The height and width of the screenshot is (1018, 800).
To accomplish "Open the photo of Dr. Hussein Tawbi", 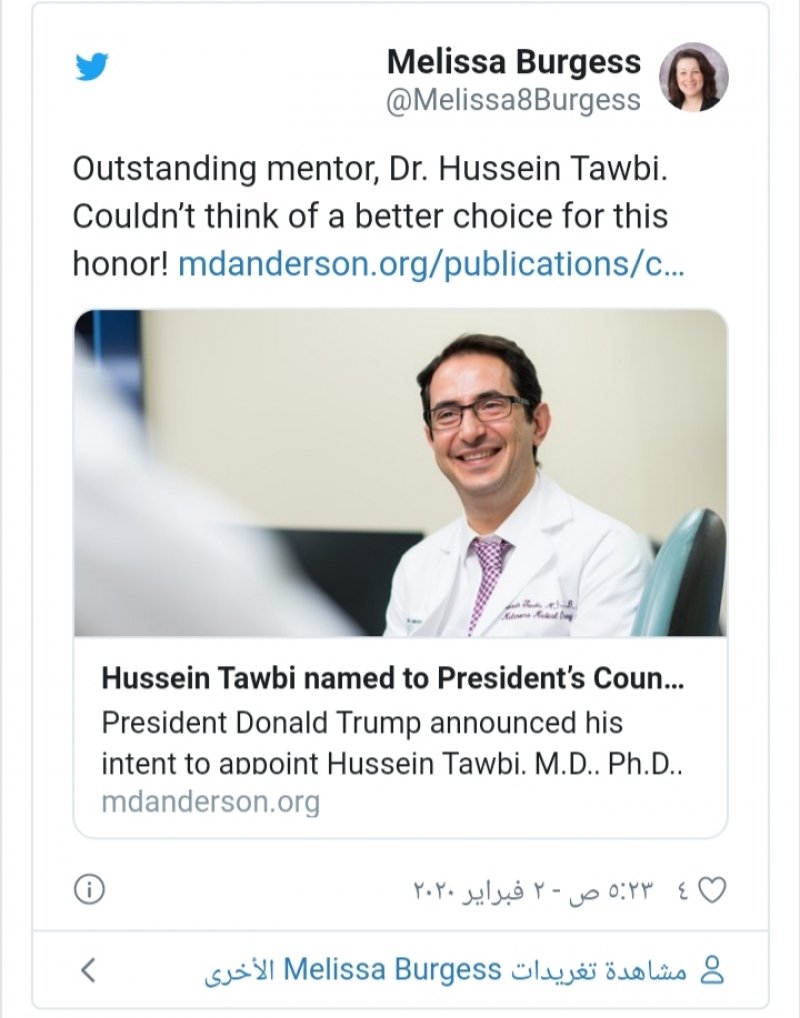I will (x=400, y=472).
